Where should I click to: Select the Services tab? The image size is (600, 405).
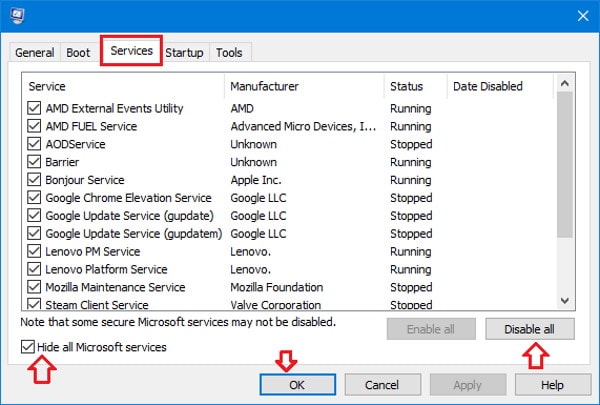(131, 51)
